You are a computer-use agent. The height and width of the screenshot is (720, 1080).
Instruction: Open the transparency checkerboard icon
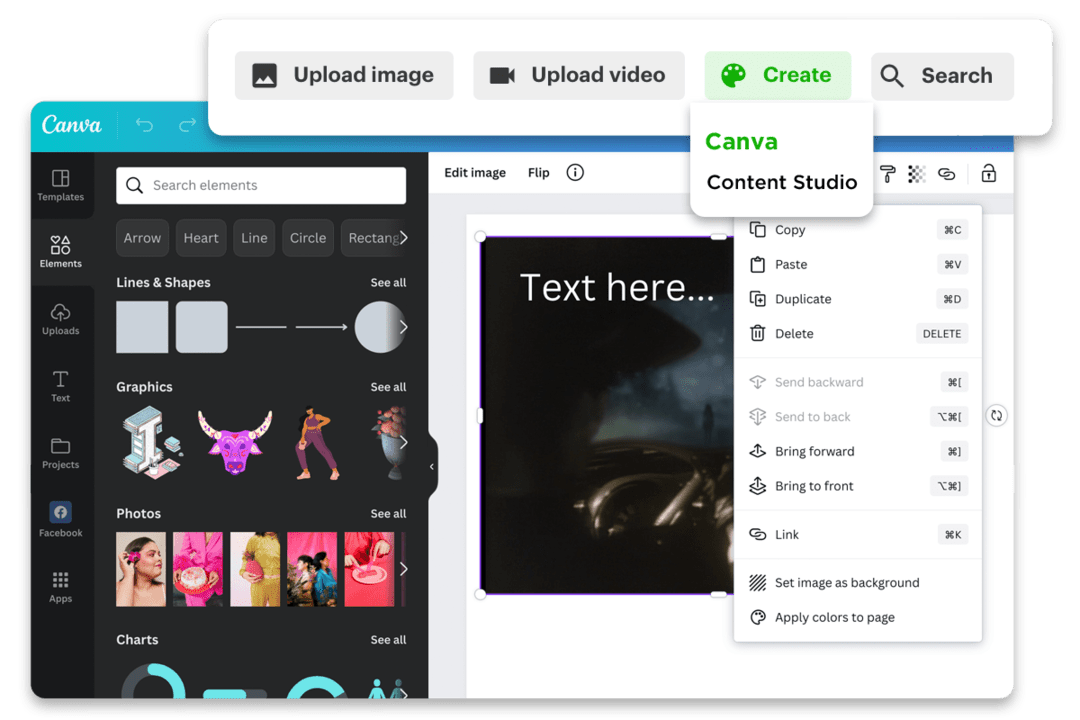(917, 174)
